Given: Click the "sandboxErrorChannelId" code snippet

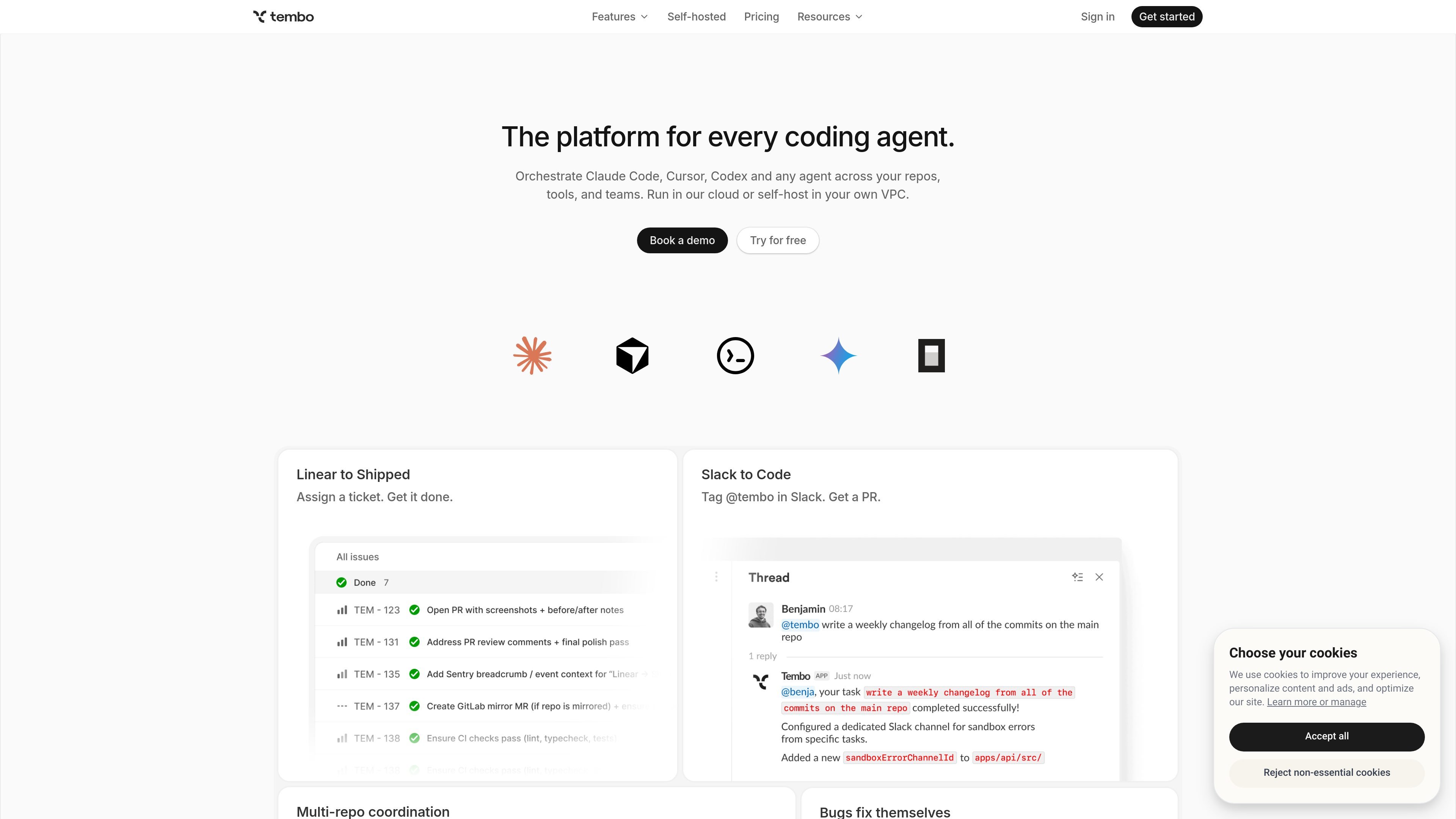Looking at the screenshot, I should point(899,758).
